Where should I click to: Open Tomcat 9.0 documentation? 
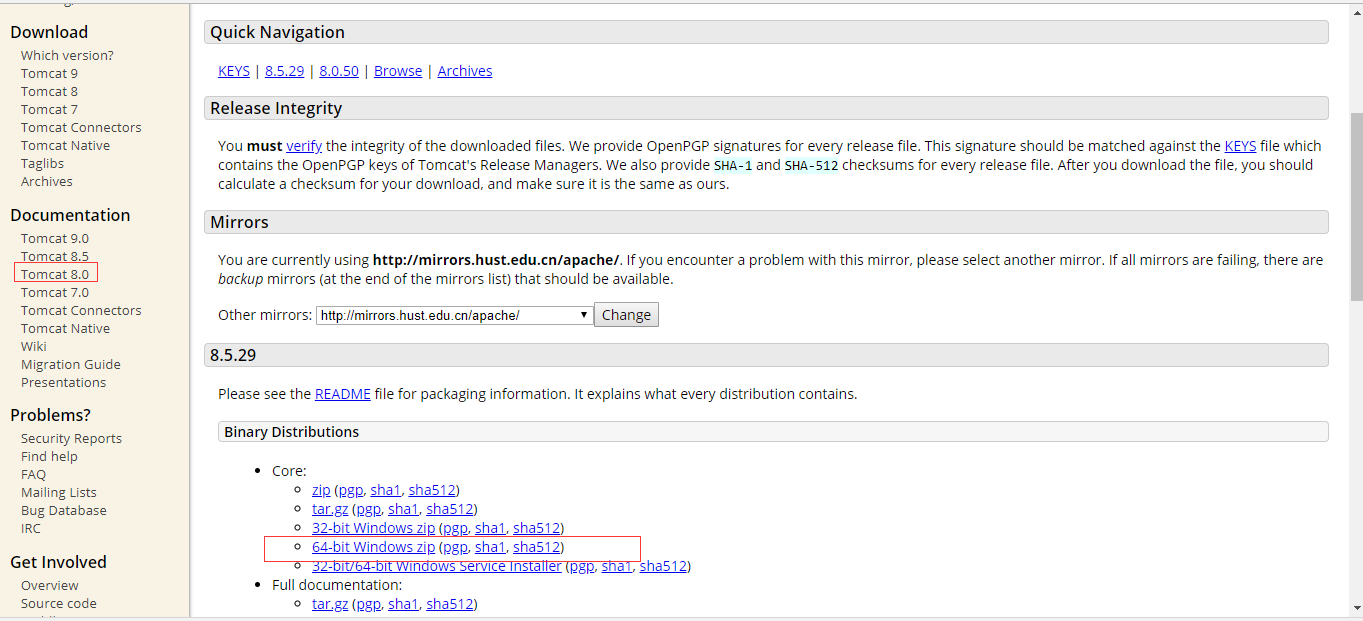(x=55, y=238)
